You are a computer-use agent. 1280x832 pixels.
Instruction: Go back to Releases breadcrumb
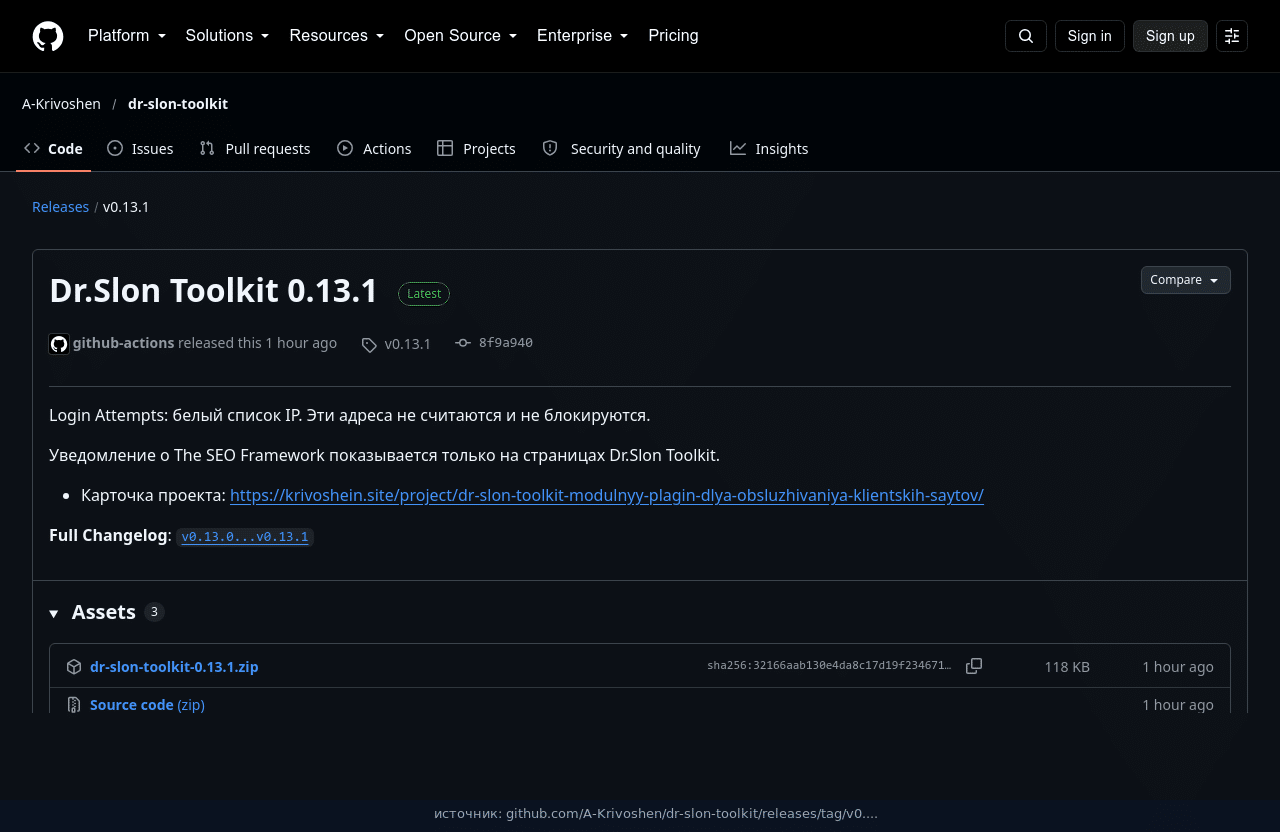coord(60,207)
